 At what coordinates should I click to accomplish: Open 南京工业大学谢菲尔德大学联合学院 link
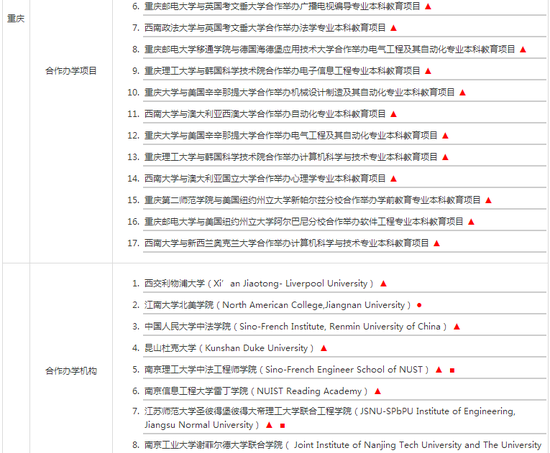343,445
